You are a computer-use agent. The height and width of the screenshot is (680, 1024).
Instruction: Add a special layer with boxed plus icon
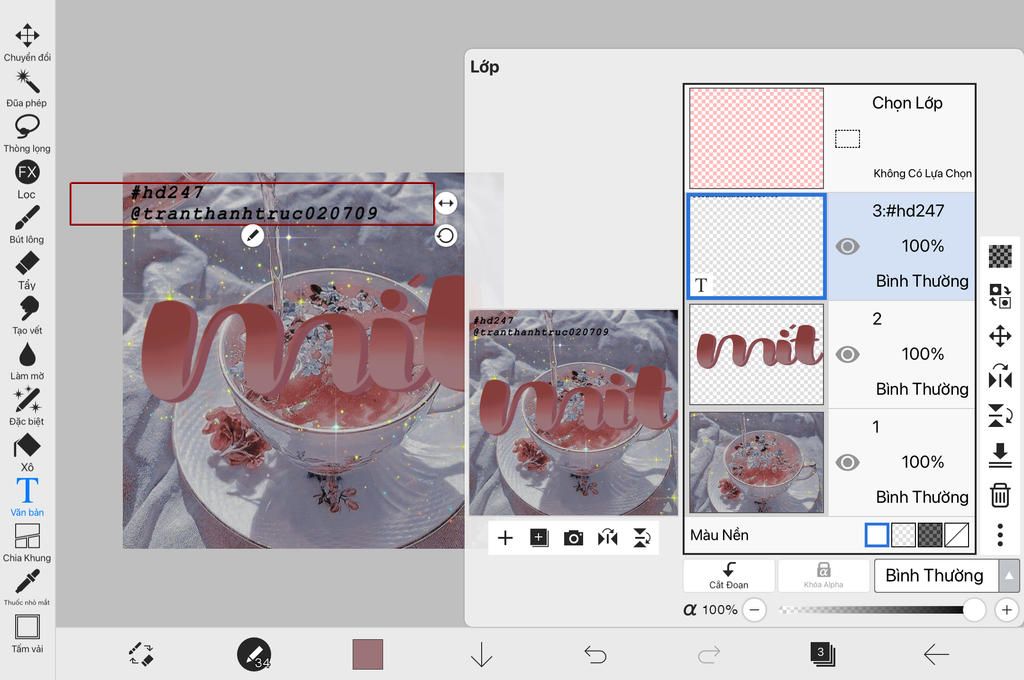(539, 538)
